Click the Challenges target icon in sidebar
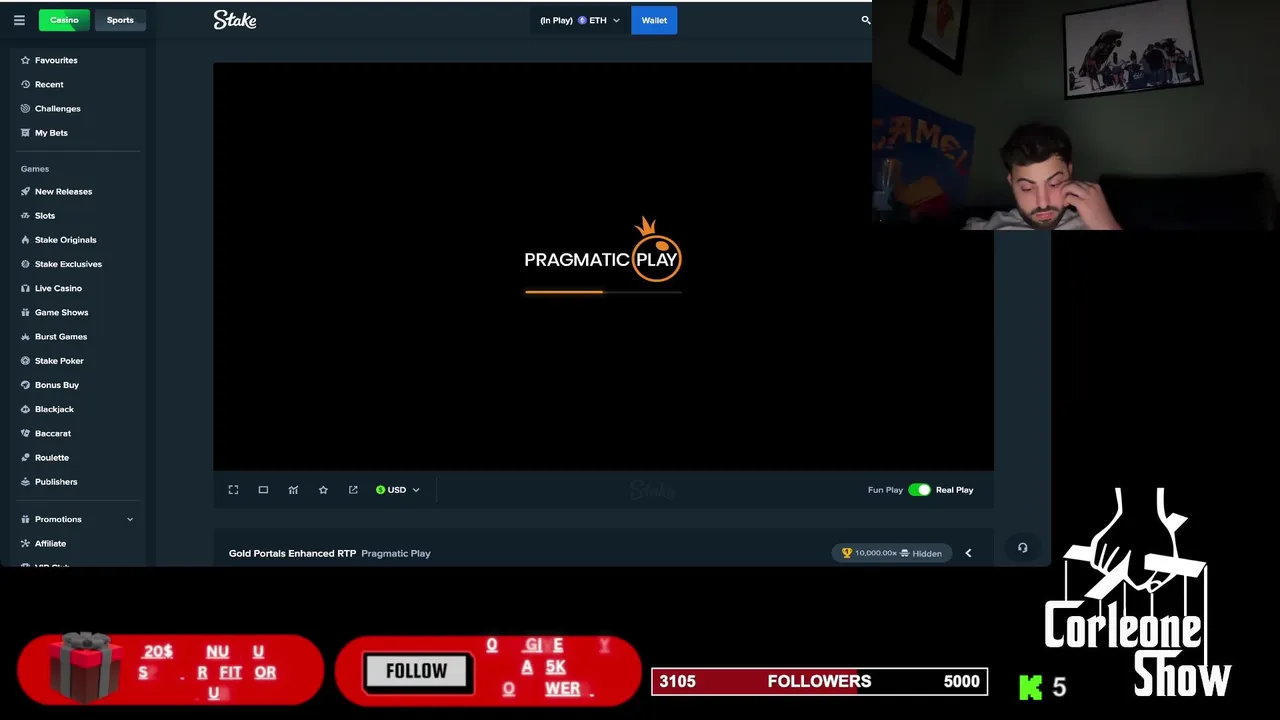1280x720 pixels. (x=26, y=108)
